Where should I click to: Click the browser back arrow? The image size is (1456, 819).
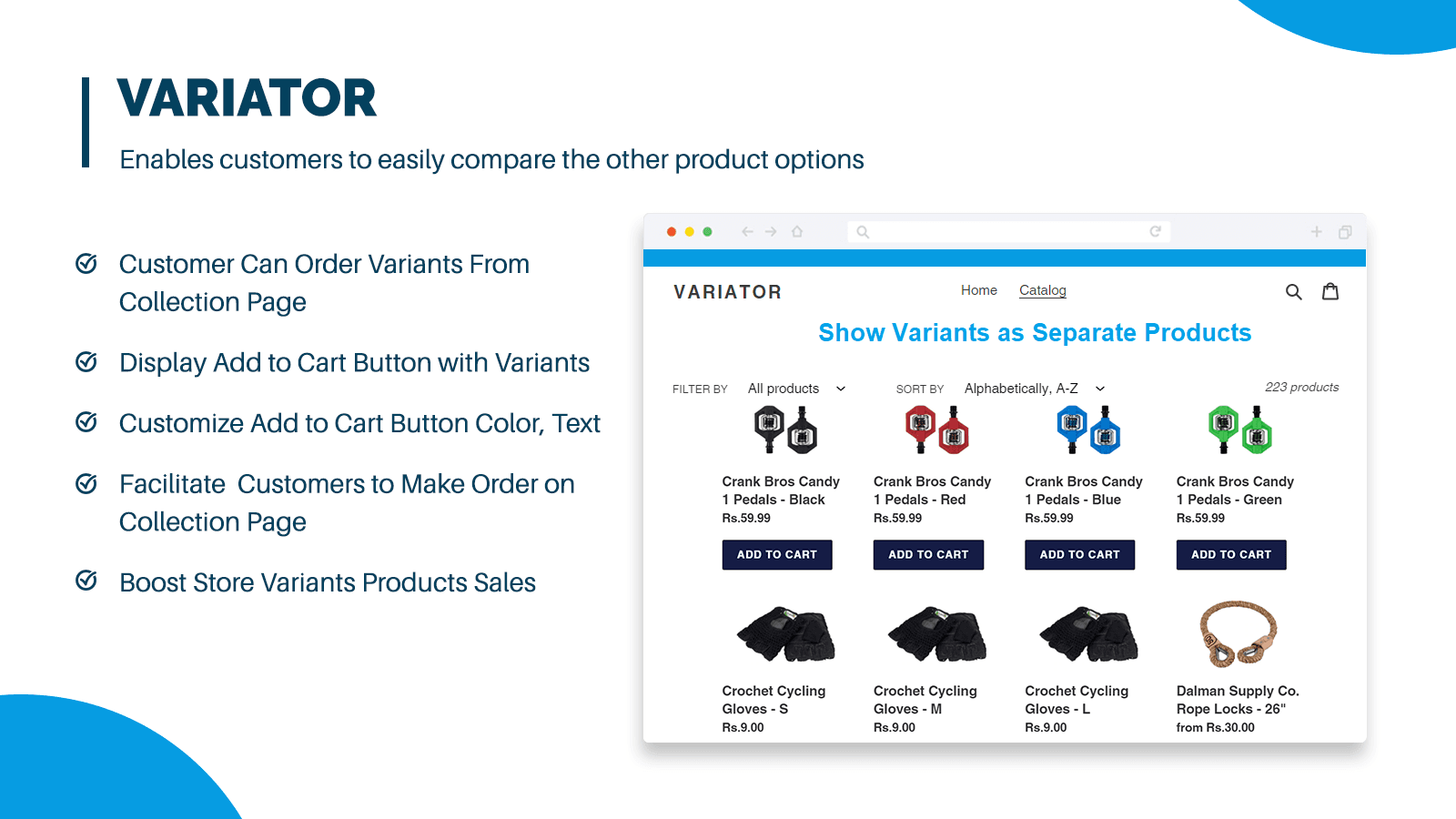pos(747,232)
